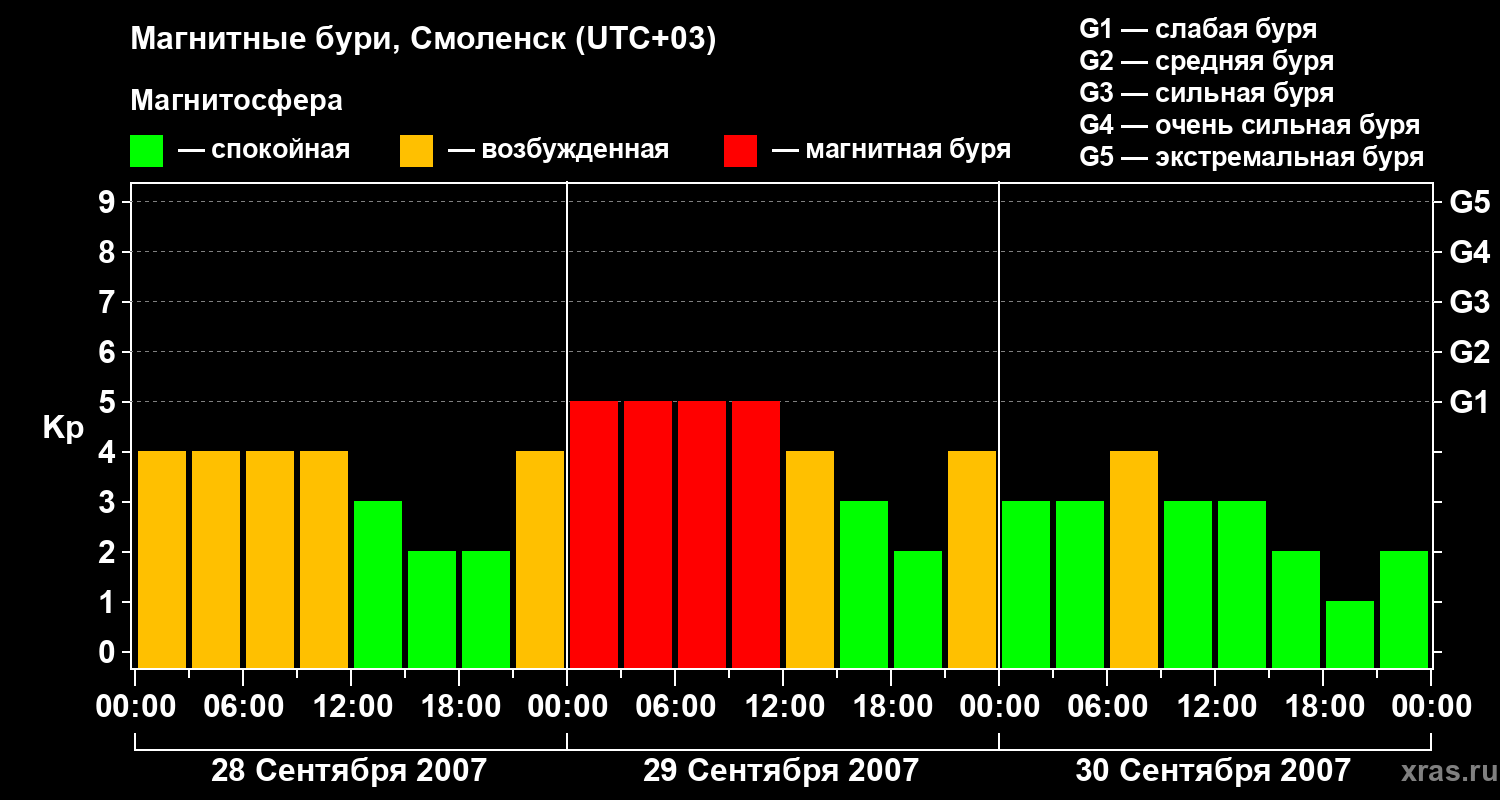Click the first red bar of 29 Сентября
The image size is (1500, 800).
(594, 534)
